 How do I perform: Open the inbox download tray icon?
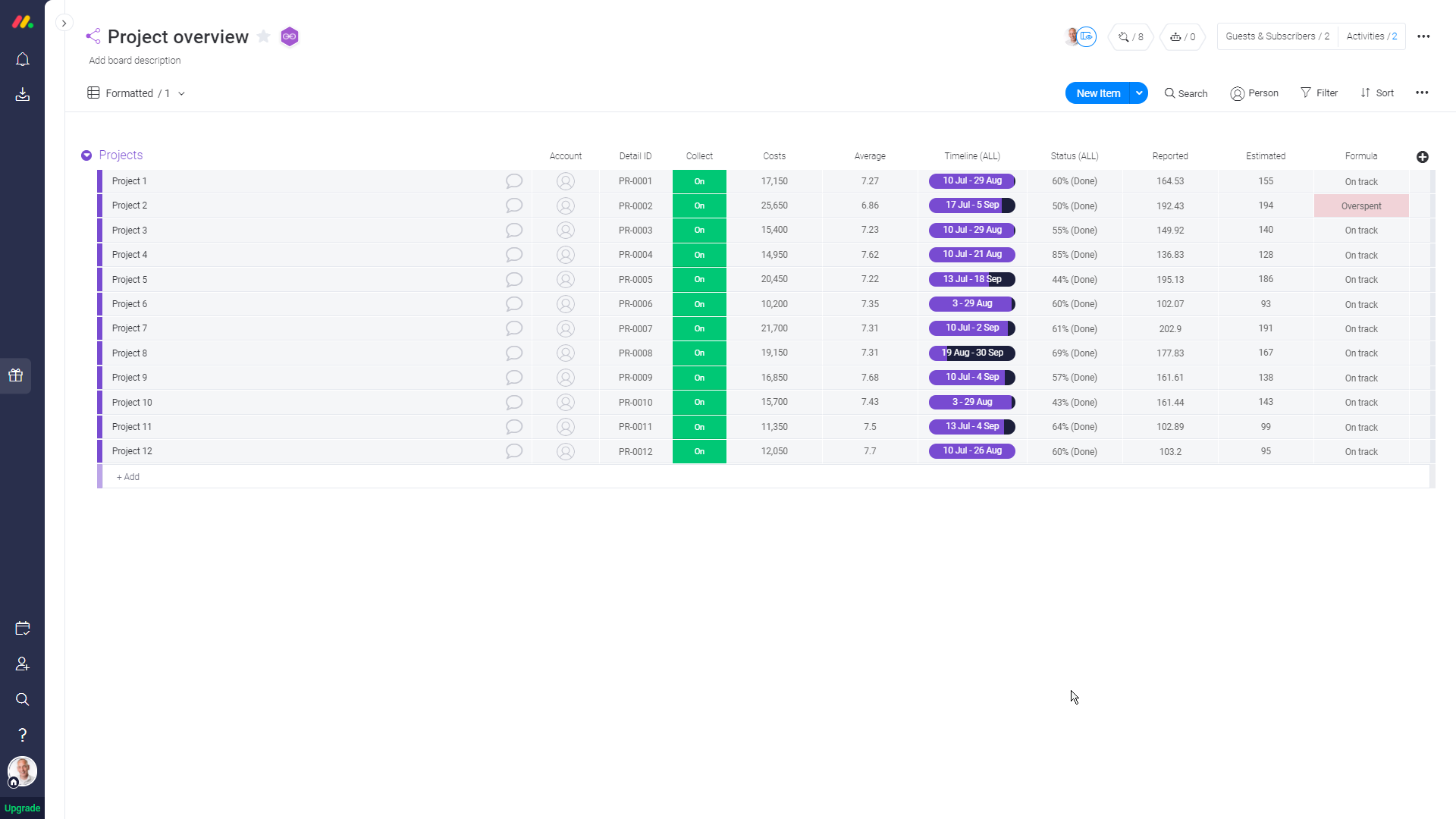tap(23, 95)
